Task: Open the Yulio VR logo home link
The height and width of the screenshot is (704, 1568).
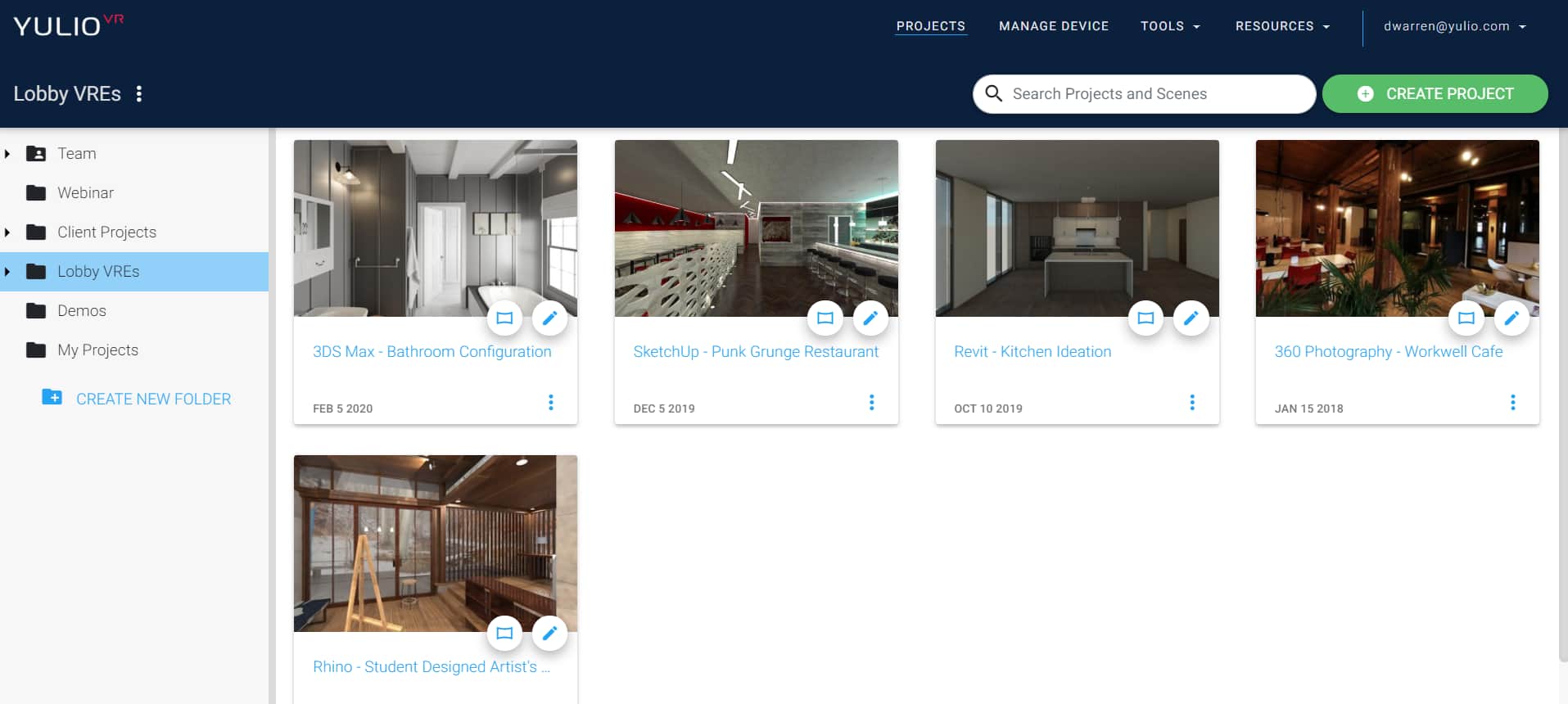Action: pyautogui.click(x=68, y=25)
